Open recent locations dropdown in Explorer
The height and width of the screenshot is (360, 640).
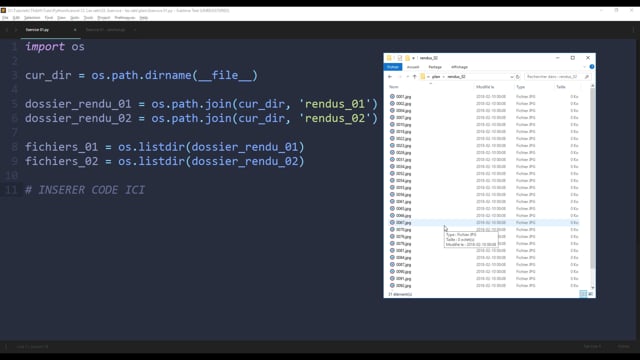[407, 77]
